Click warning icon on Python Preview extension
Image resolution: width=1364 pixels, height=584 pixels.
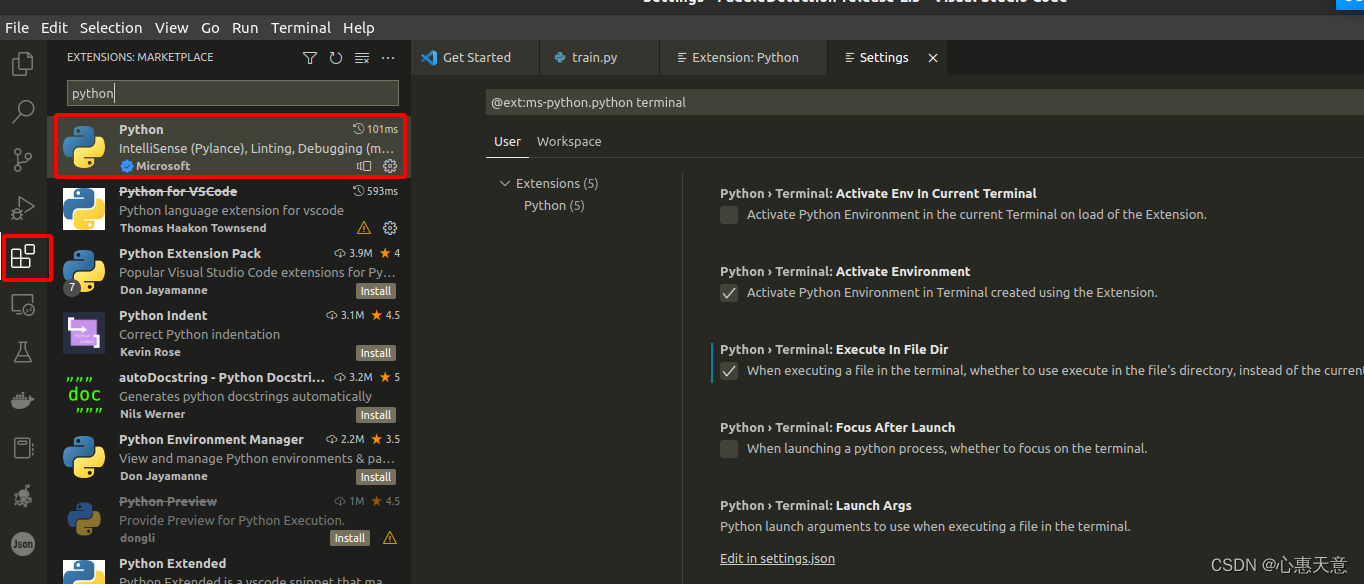coord(390,538)
